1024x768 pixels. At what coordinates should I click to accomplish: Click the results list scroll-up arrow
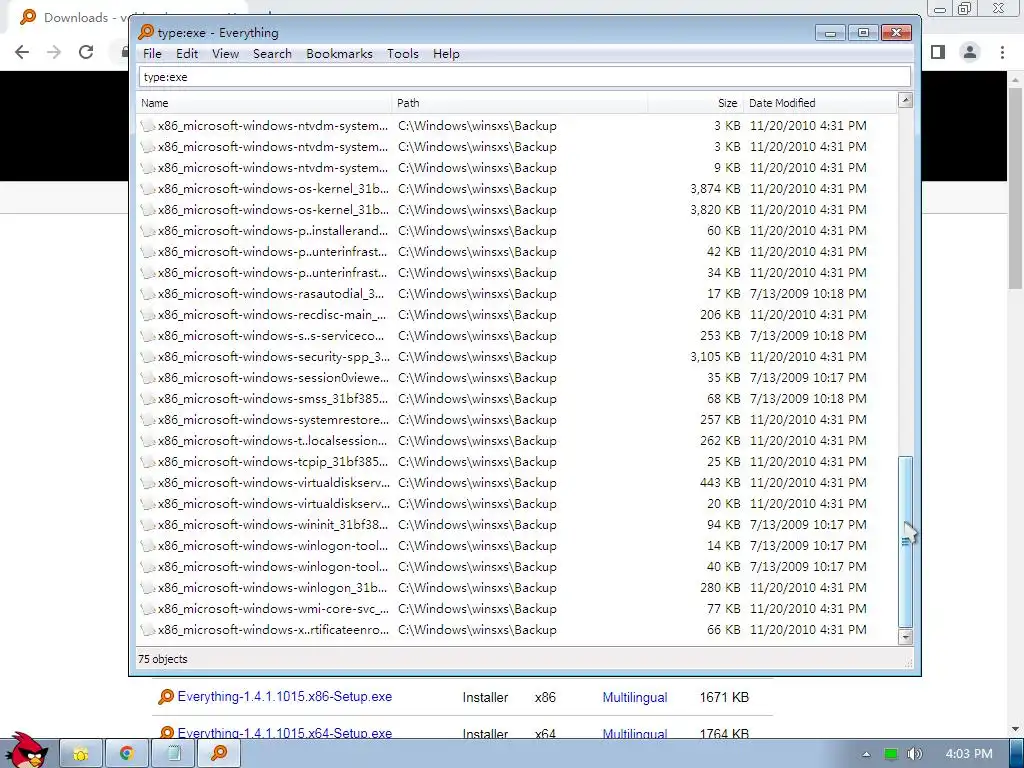905,100
